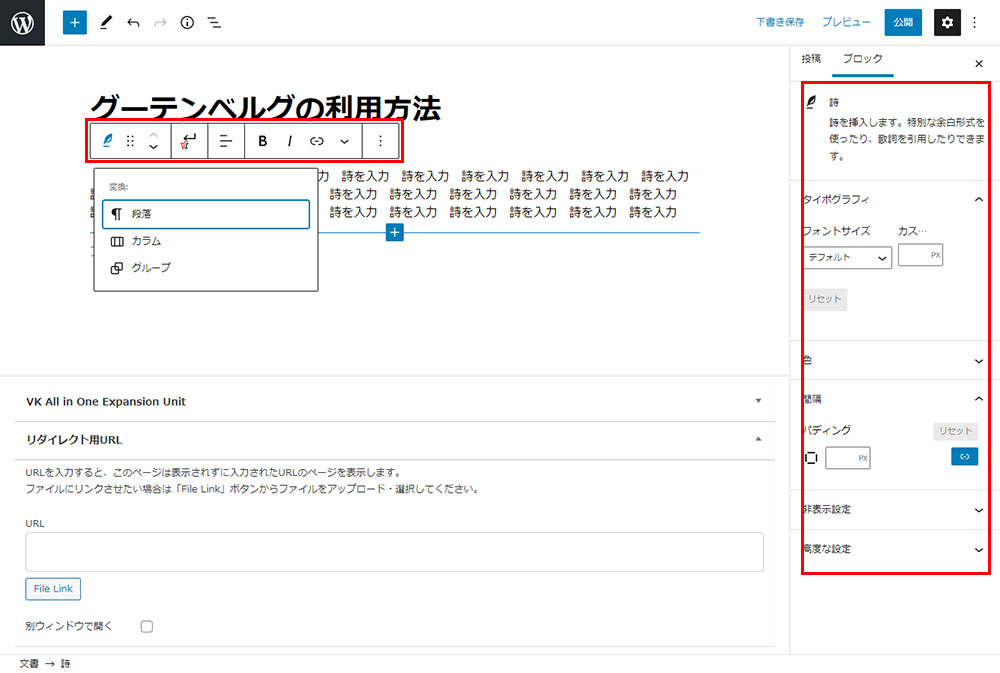Click the undo arrow icon
The width and height of the screenshot is (1000, 673).
(x=133, y=22)
